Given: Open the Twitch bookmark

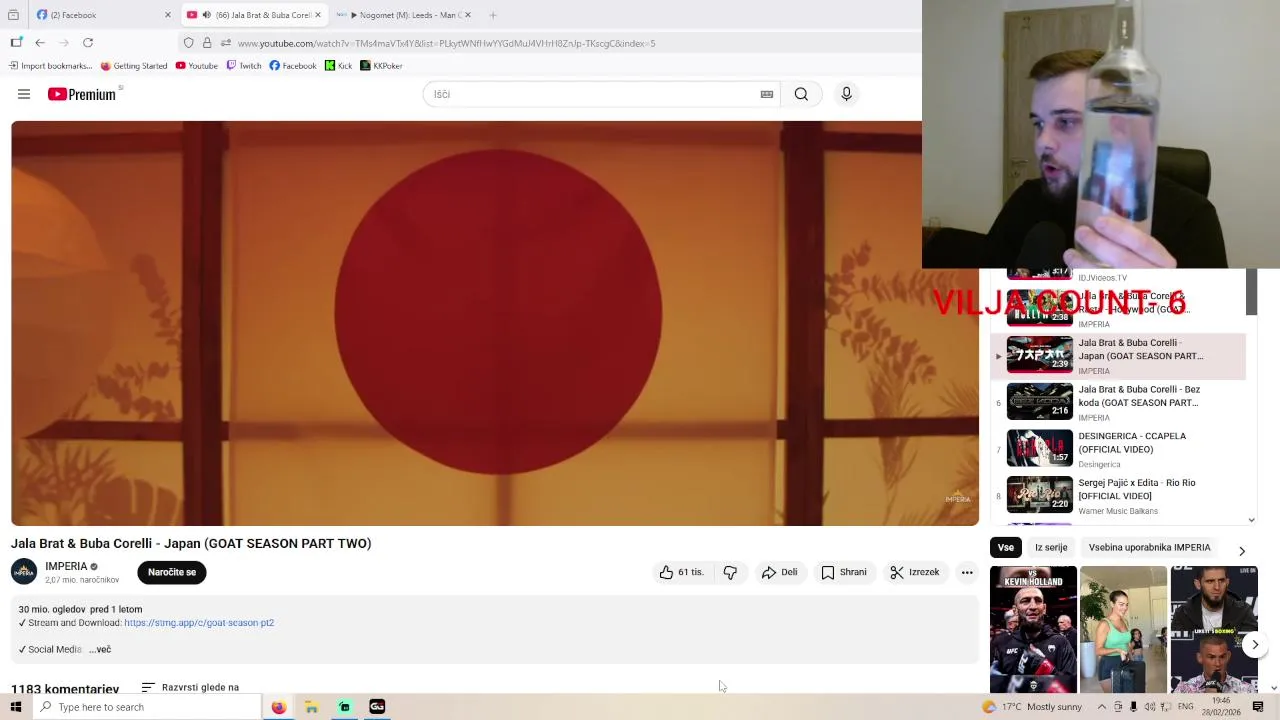Looking at the screenshot, I should (244, 66).
